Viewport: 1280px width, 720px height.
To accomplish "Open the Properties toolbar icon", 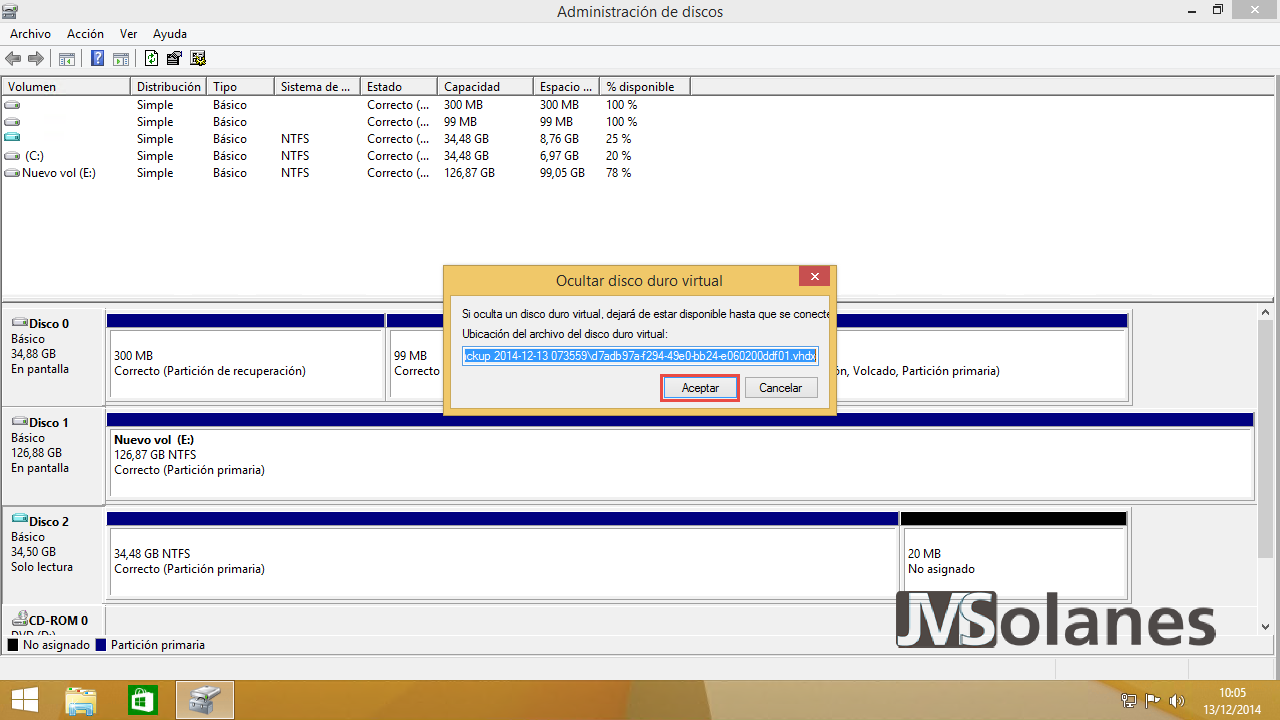I will (175, 58).
